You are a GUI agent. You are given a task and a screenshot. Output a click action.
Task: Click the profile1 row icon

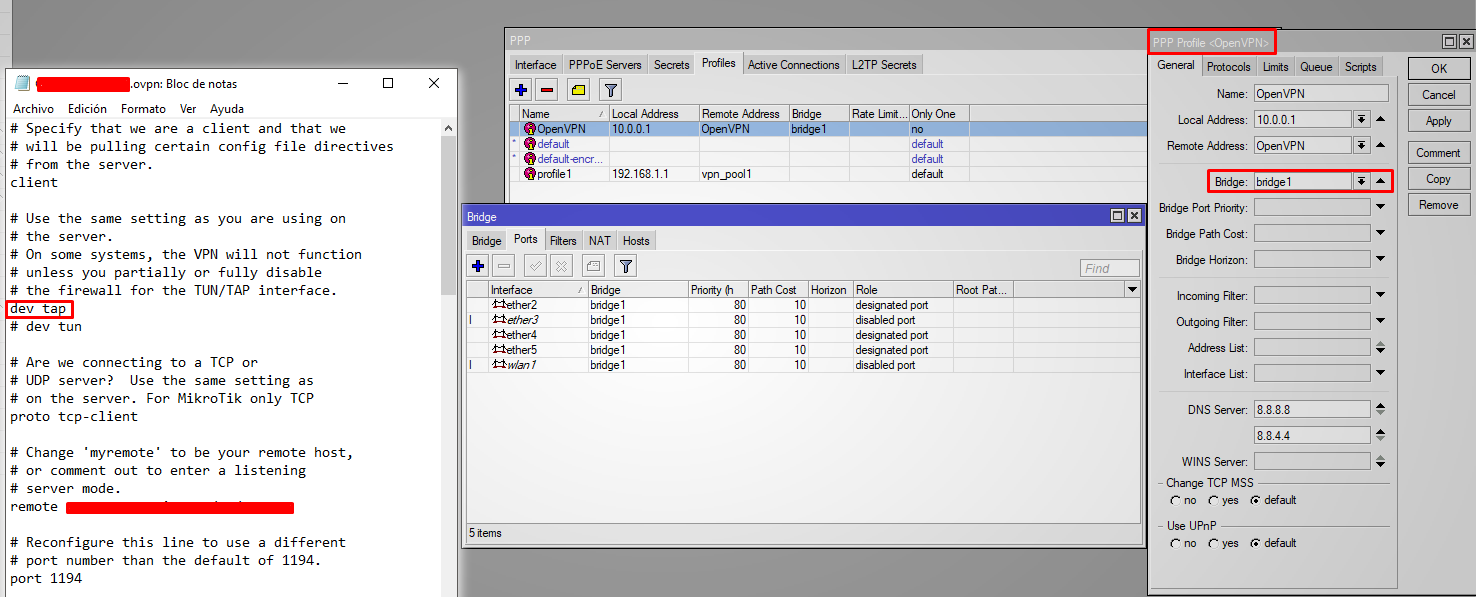pyautogui.click(x=530, y=174)
